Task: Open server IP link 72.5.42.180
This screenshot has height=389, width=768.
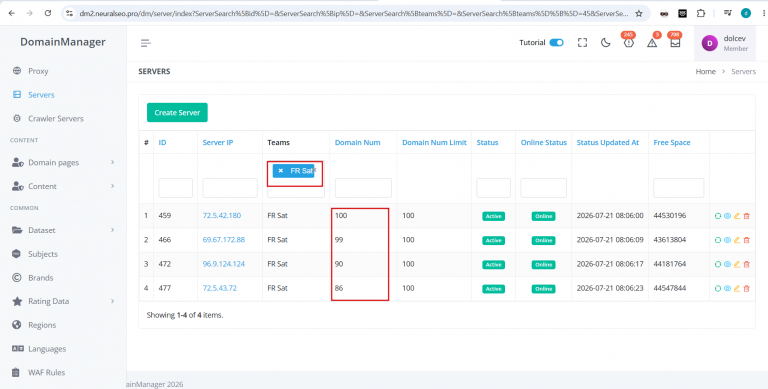Action: click(221, 215)
